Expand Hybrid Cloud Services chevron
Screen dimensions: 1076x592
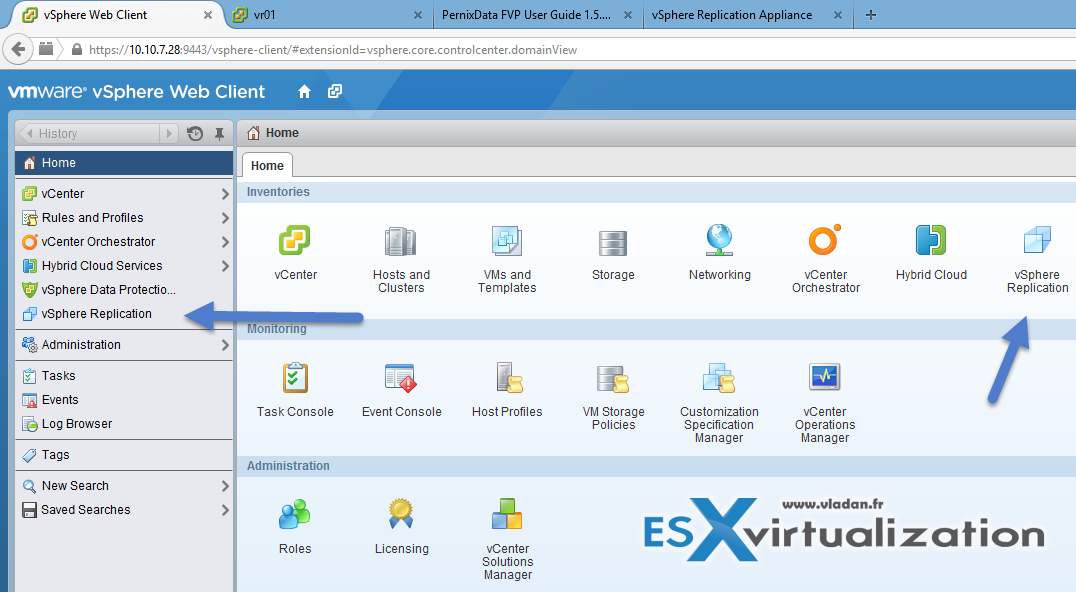point(225,266)
